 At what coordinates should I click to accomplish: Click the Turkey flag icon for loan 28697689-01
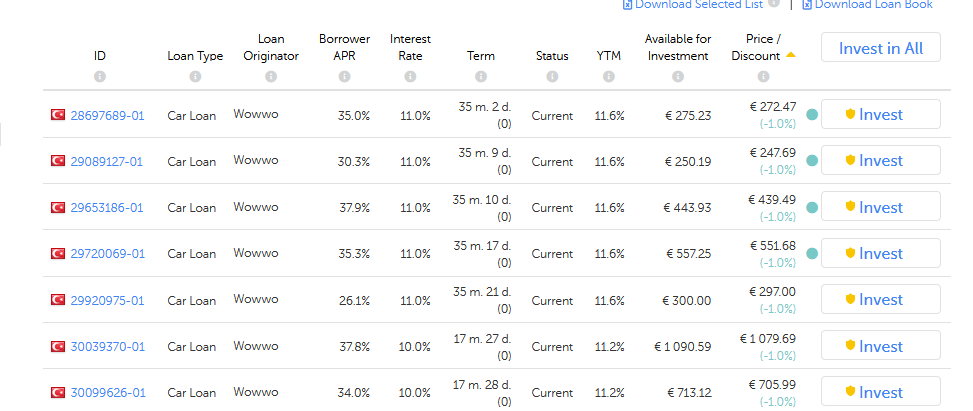click(x=58, y=115)
